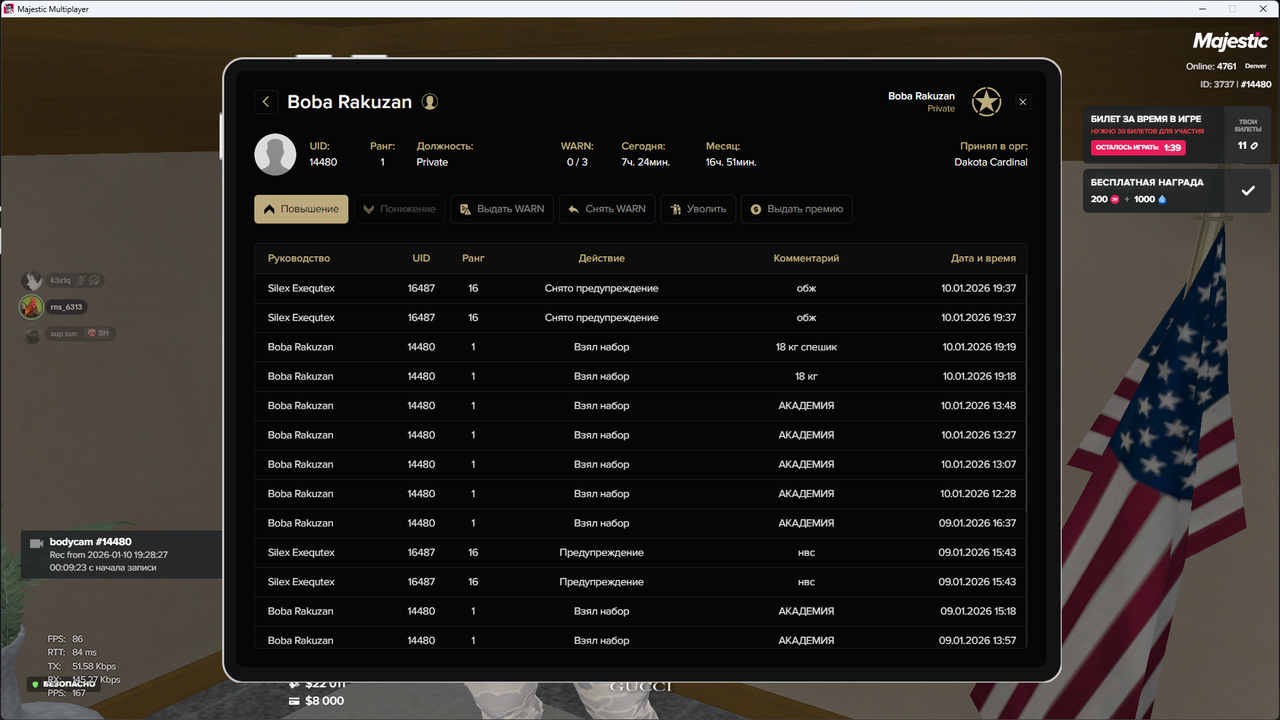Click the UID column header in the table
This screenshot has height=720, width=1280.
pos(421,258)
